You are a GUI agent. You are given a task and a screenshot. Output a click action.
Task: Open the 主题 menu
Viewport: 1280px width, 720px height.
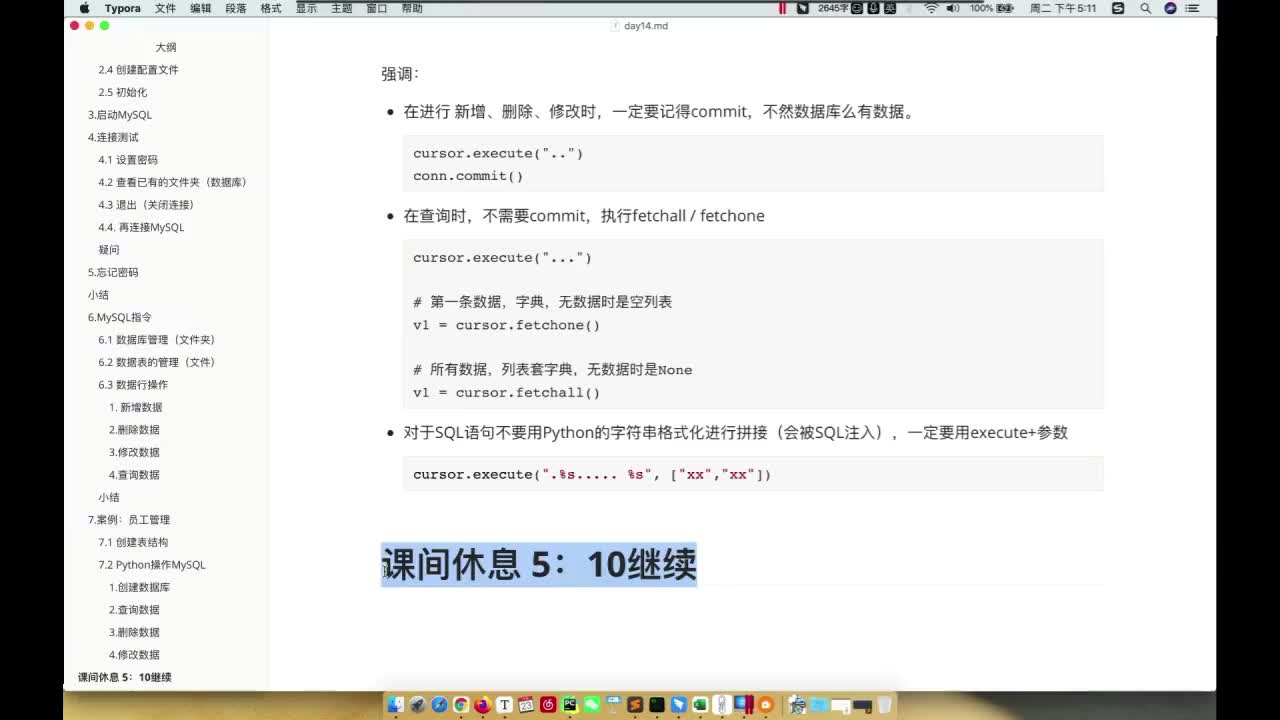tap(341, 8)
